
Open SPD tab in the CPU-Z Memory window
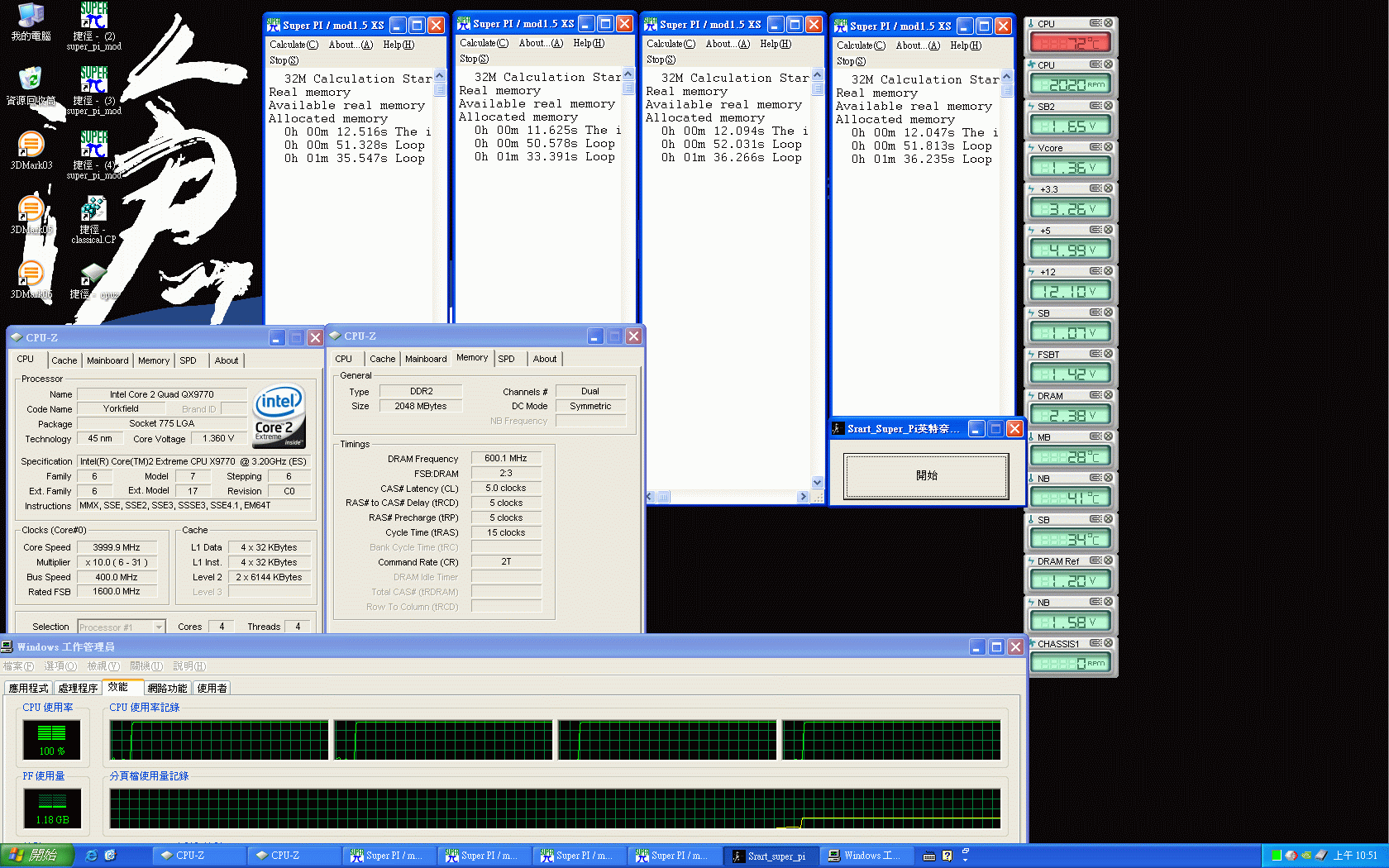pos(506,359)
